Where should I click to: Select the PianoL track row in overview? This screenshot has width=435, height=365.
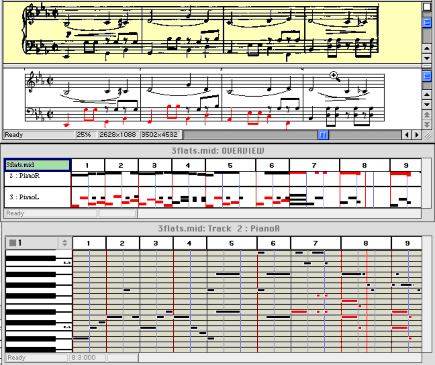click(x=37, y=197)
